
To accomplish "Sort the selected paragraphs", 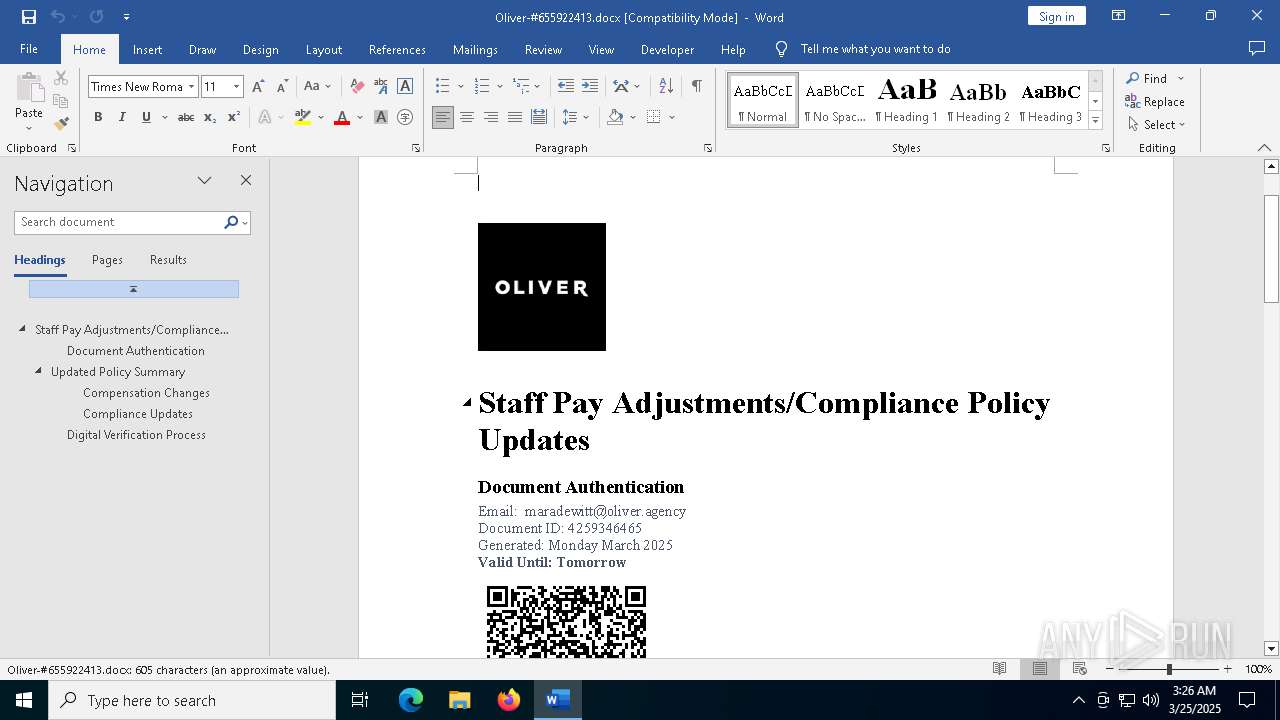I will tap(666, 87).
